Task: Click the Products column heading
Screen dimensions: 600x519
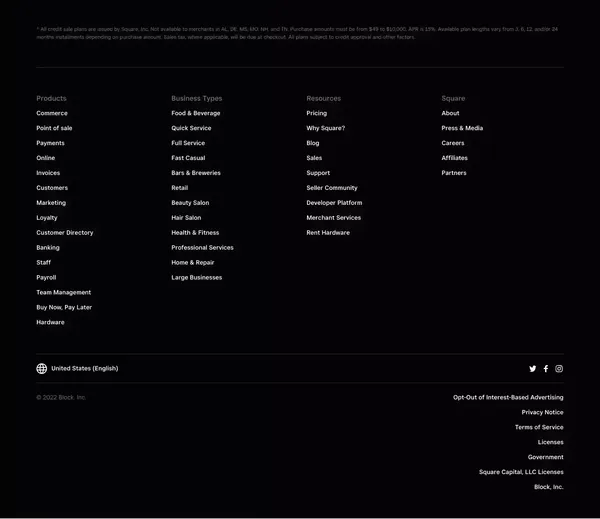Action: (x=51, y=98)
